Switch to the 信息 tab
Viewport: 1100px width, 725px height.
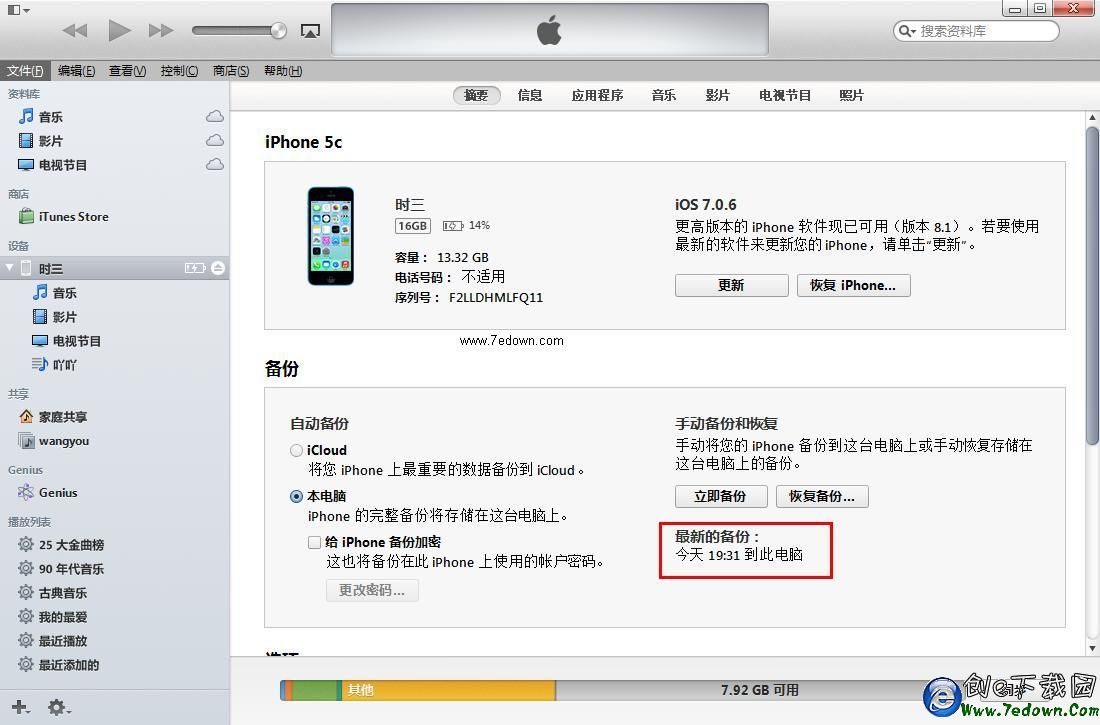(x=530, y=95)
